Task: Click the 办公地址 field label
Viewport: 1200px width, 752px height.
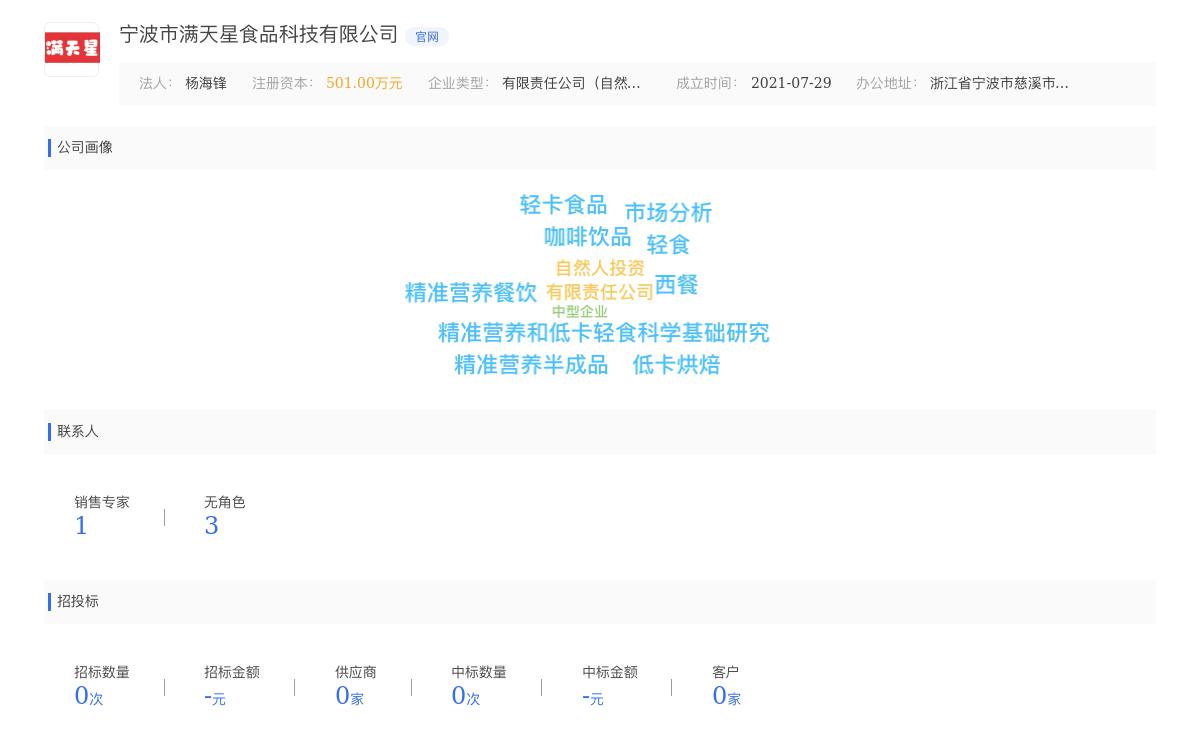Action: click(887, 84)
